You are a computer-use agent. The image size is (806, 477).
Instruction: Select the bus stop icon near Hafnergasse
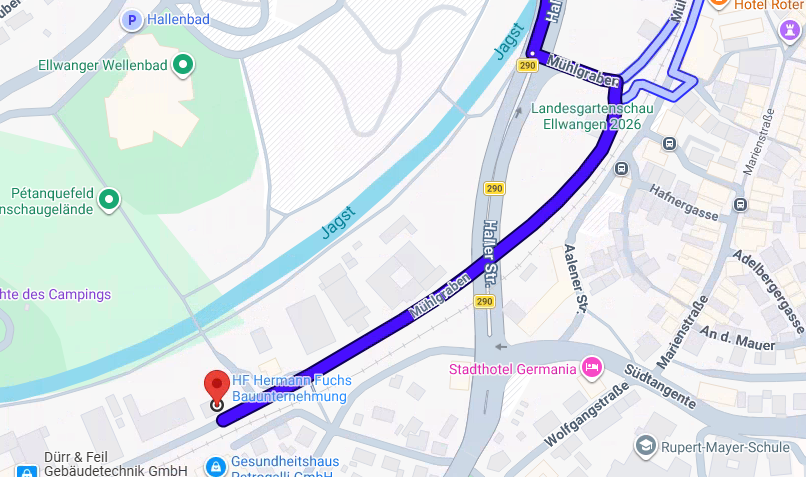[621, 168]
